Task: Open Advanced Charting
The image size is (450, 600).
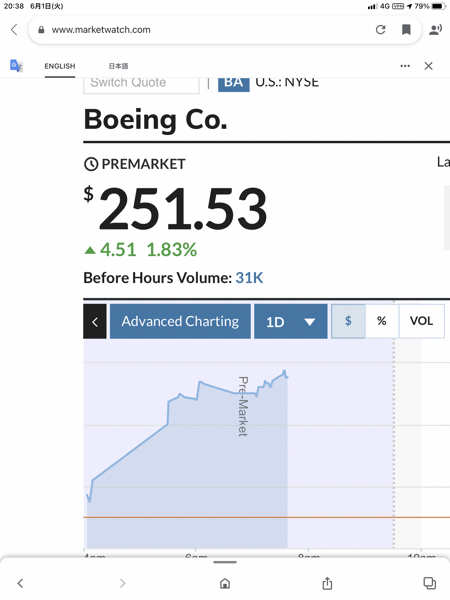Action: tap(180, 321)
